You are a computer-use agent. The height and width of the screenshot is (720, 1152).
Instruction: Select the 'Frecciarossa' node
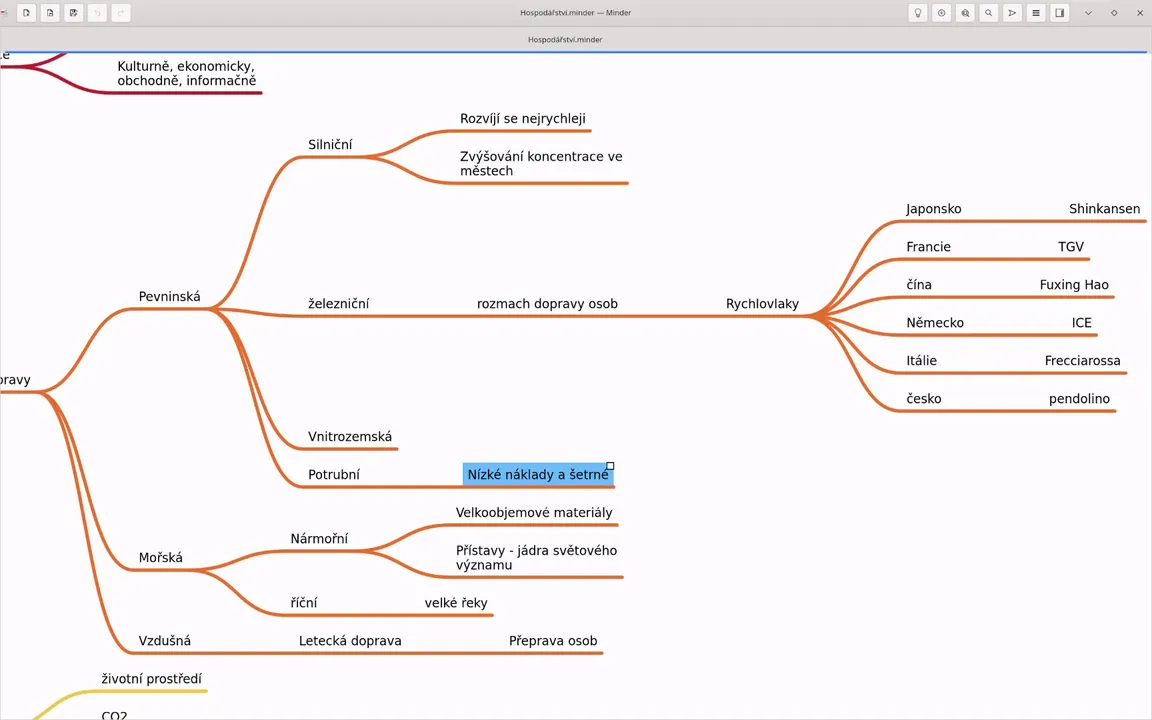[1082, 361]
